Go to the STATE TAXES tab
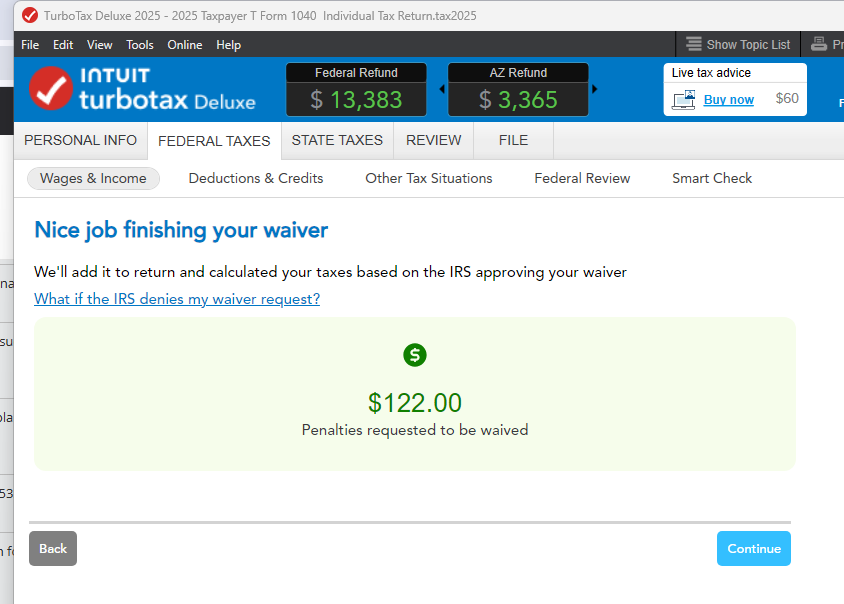The image size is (844, 604). click(337, 141)
